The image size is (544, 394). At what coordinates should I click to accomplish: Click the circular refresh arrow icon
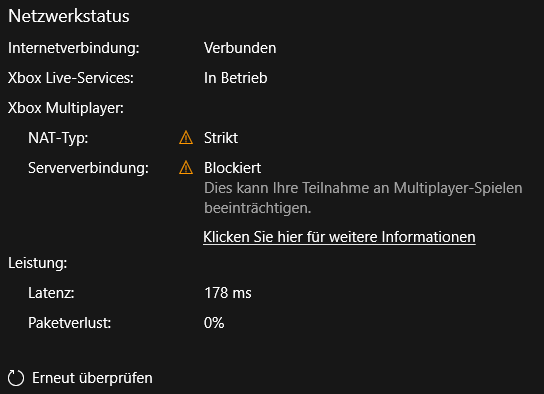tap(16, 378)
